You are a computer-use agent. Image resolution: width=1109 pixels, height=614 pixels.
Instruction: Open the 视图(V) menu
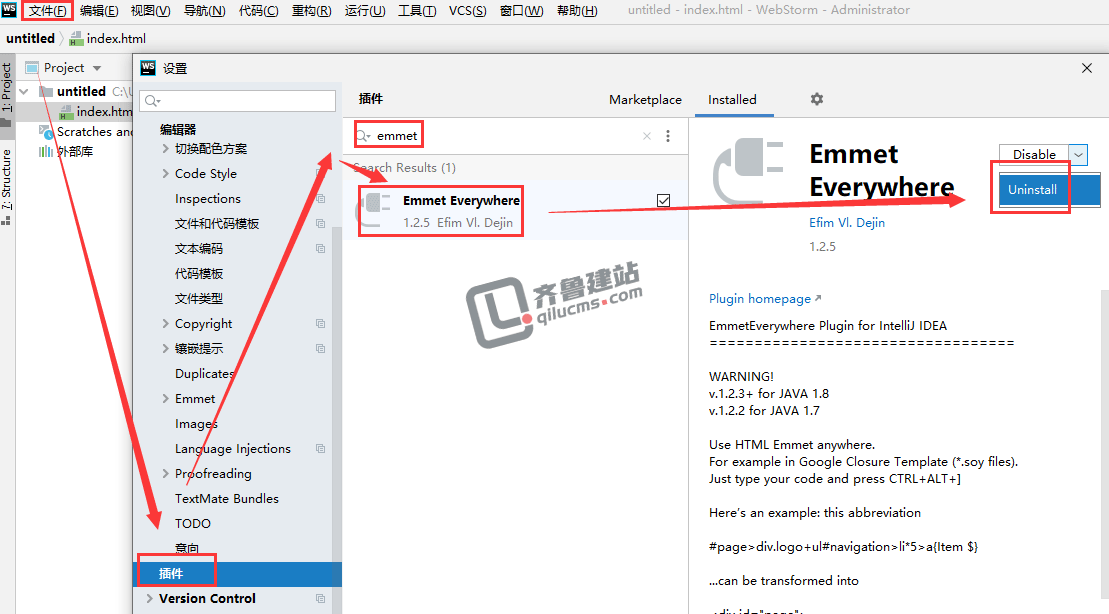coord(151,11)
